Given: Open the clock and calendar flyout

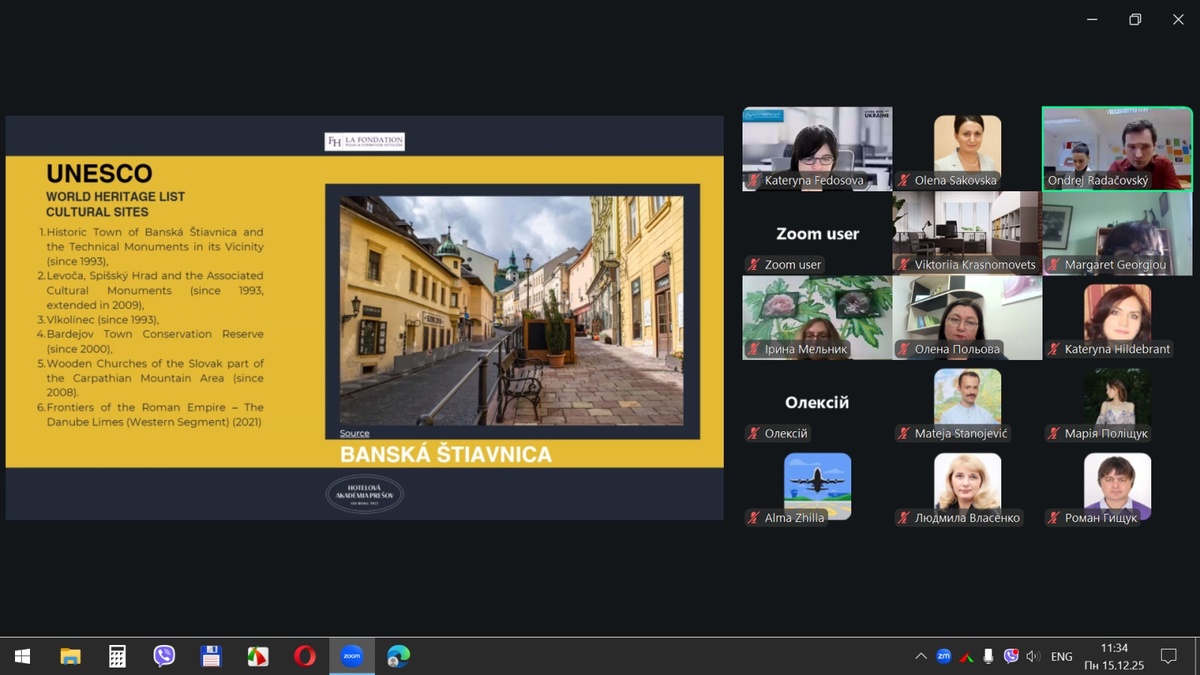Looking at the screenshot, I should point(1113,656).
